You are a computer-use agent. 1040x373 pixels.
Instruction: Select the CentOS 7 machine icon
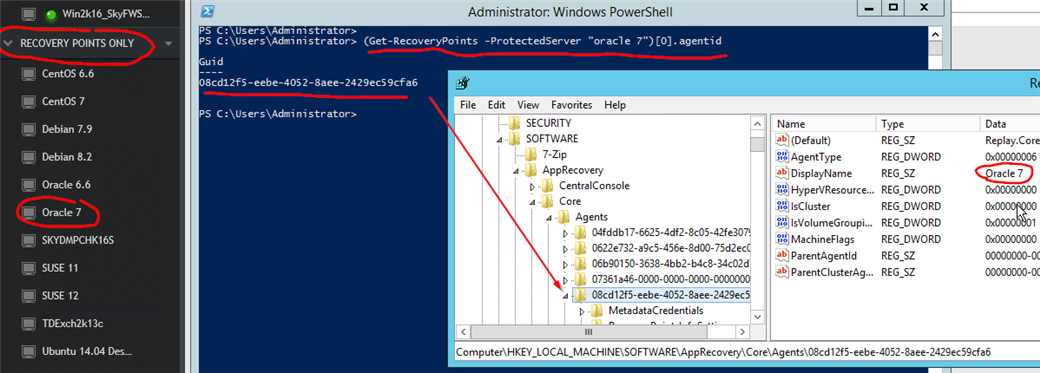point(28,102)
